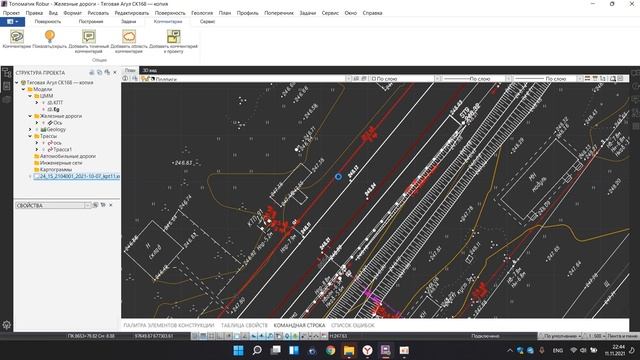Close the Свойства panel
Screen dimensions: 640x360
coord(111,205)
